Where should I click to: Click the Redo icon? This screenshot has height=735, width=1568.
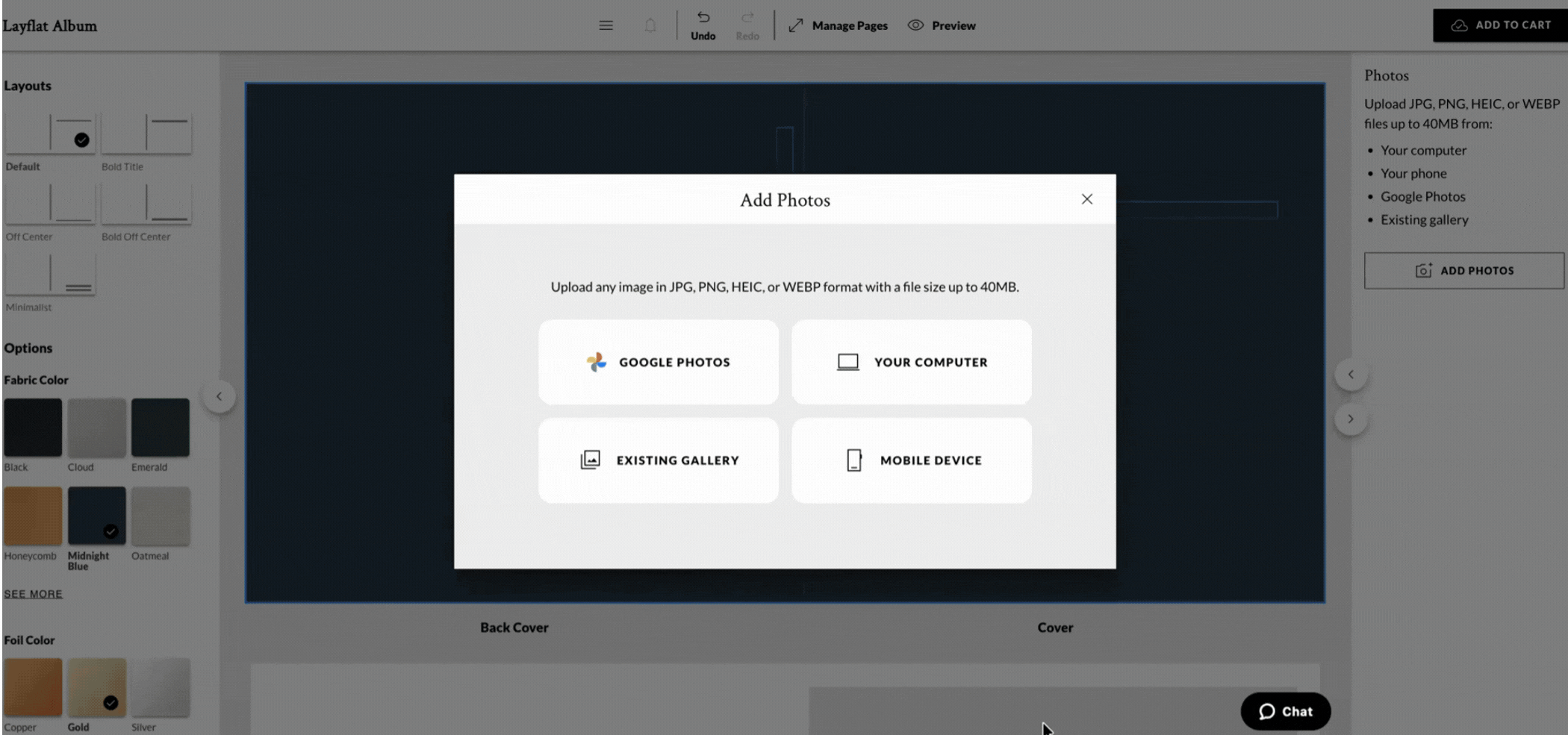(747, 21)
